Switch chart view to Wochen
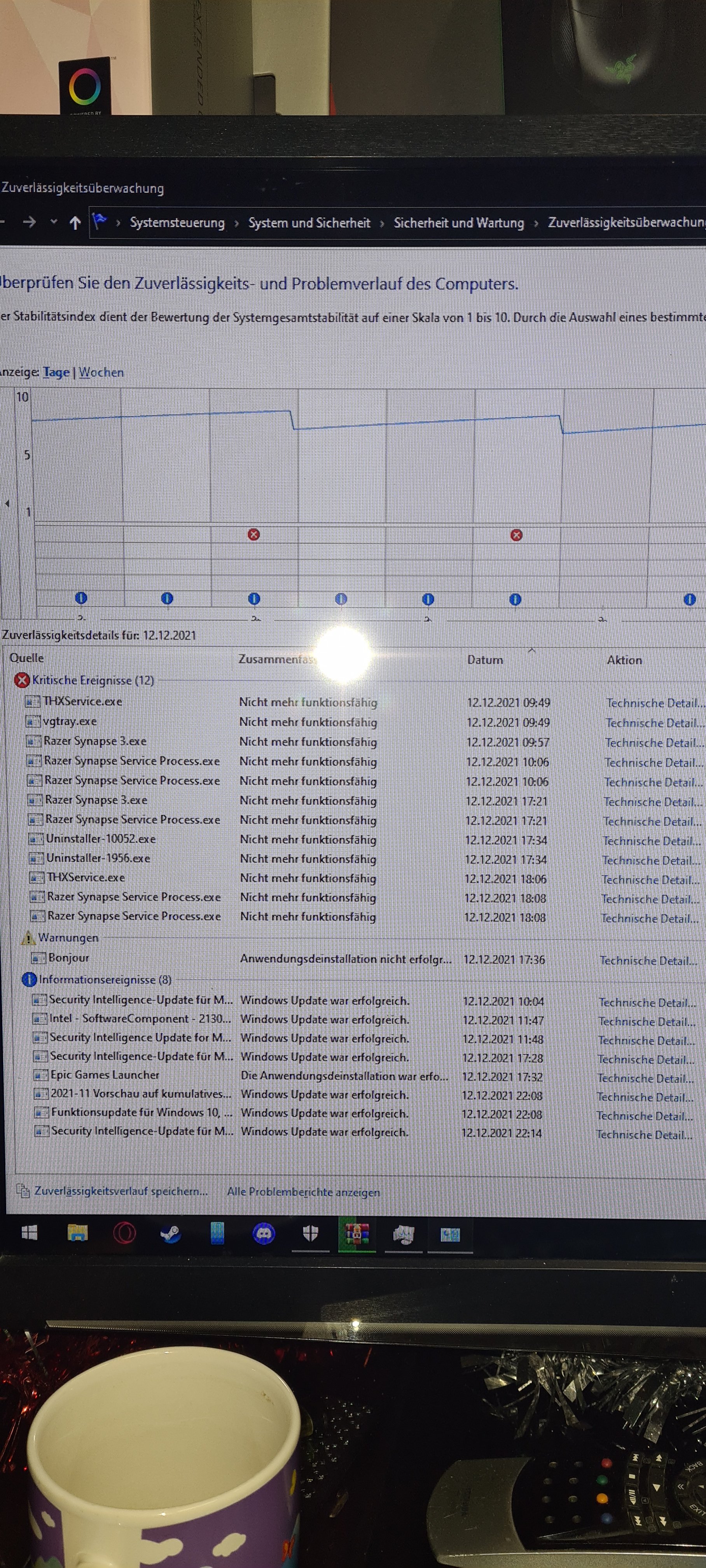The image size is (706, 1568). click(101, 372)
